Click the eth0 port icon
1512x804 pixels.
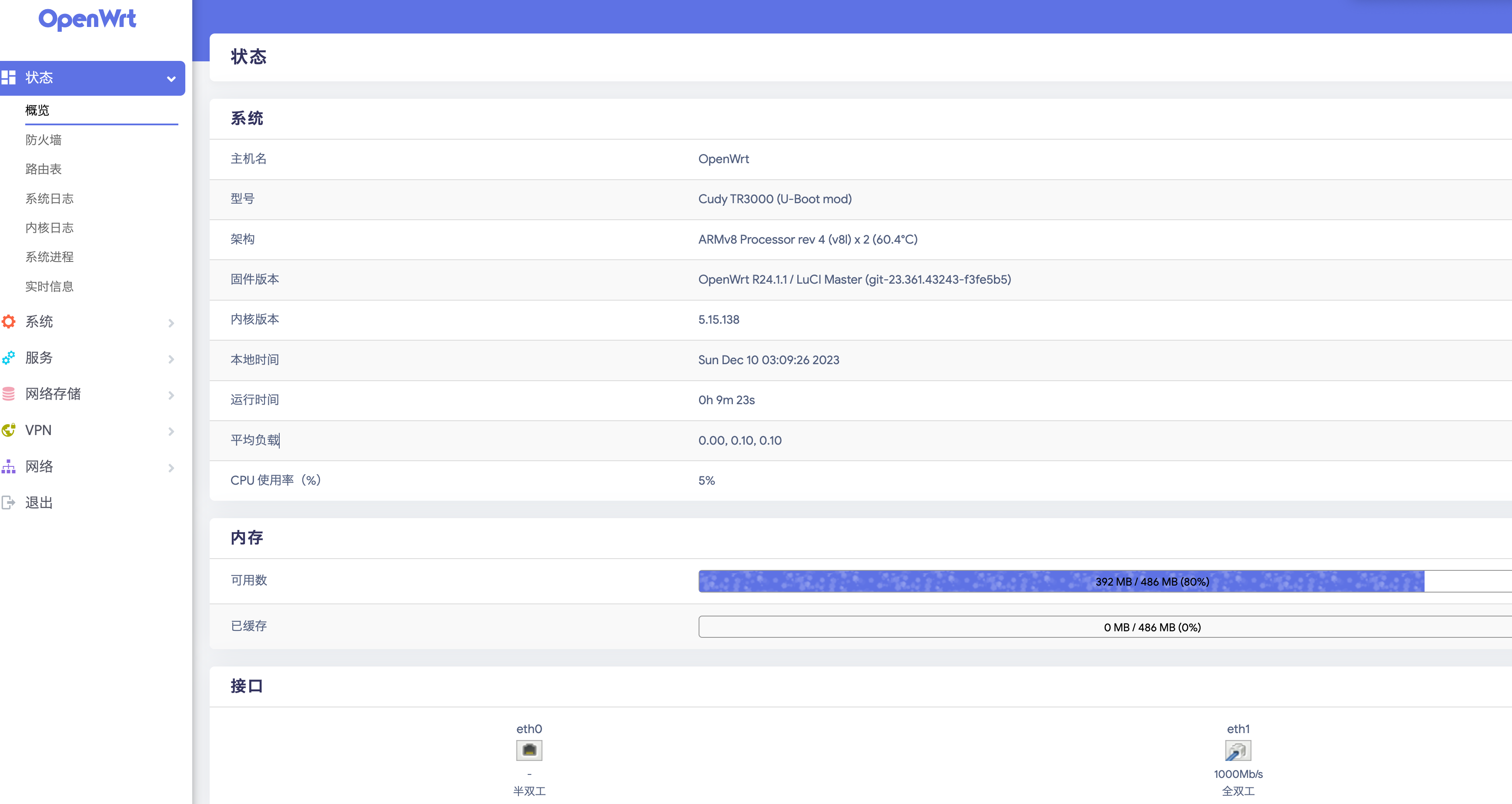(529, 750)
